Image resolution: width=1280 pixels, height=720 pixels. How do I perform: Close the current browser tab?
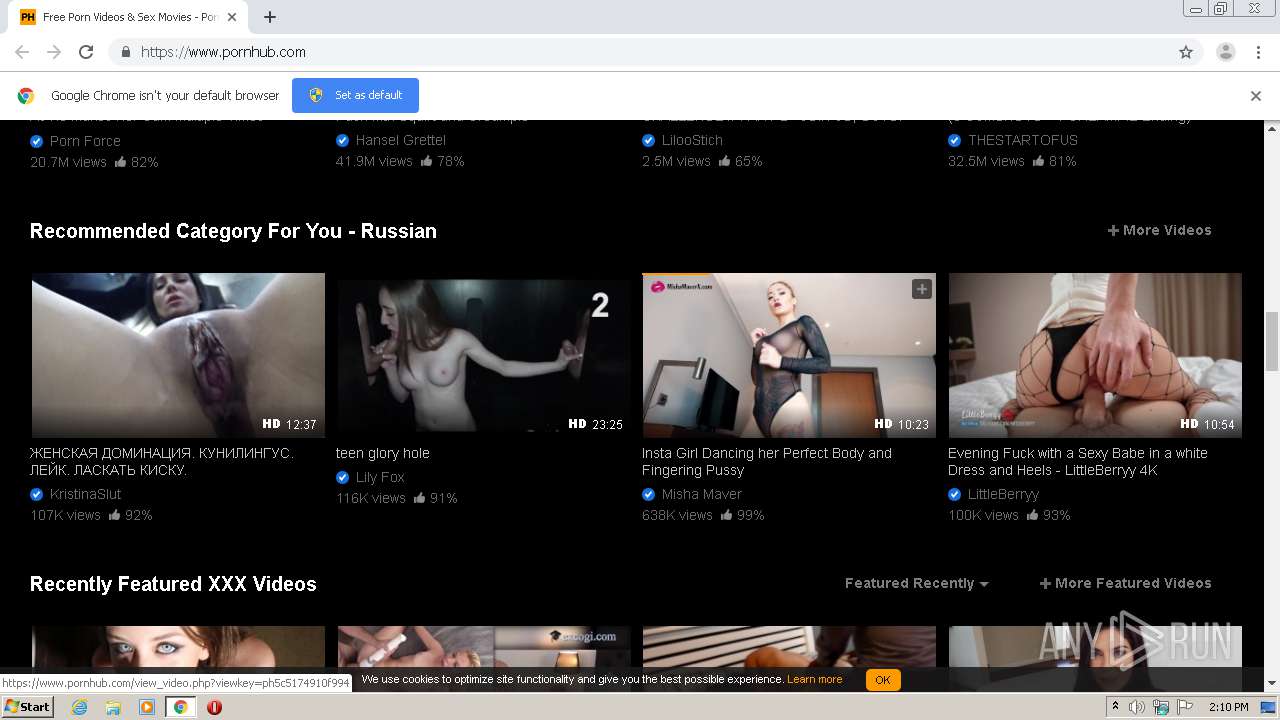tap(233, 17)
